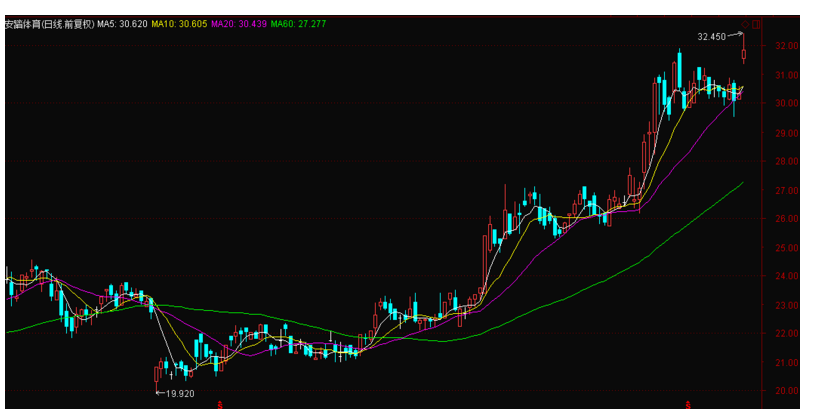Click the 32.450 high price annotation
The width and height of the screenshot is (814, 415).
[711, 37]
